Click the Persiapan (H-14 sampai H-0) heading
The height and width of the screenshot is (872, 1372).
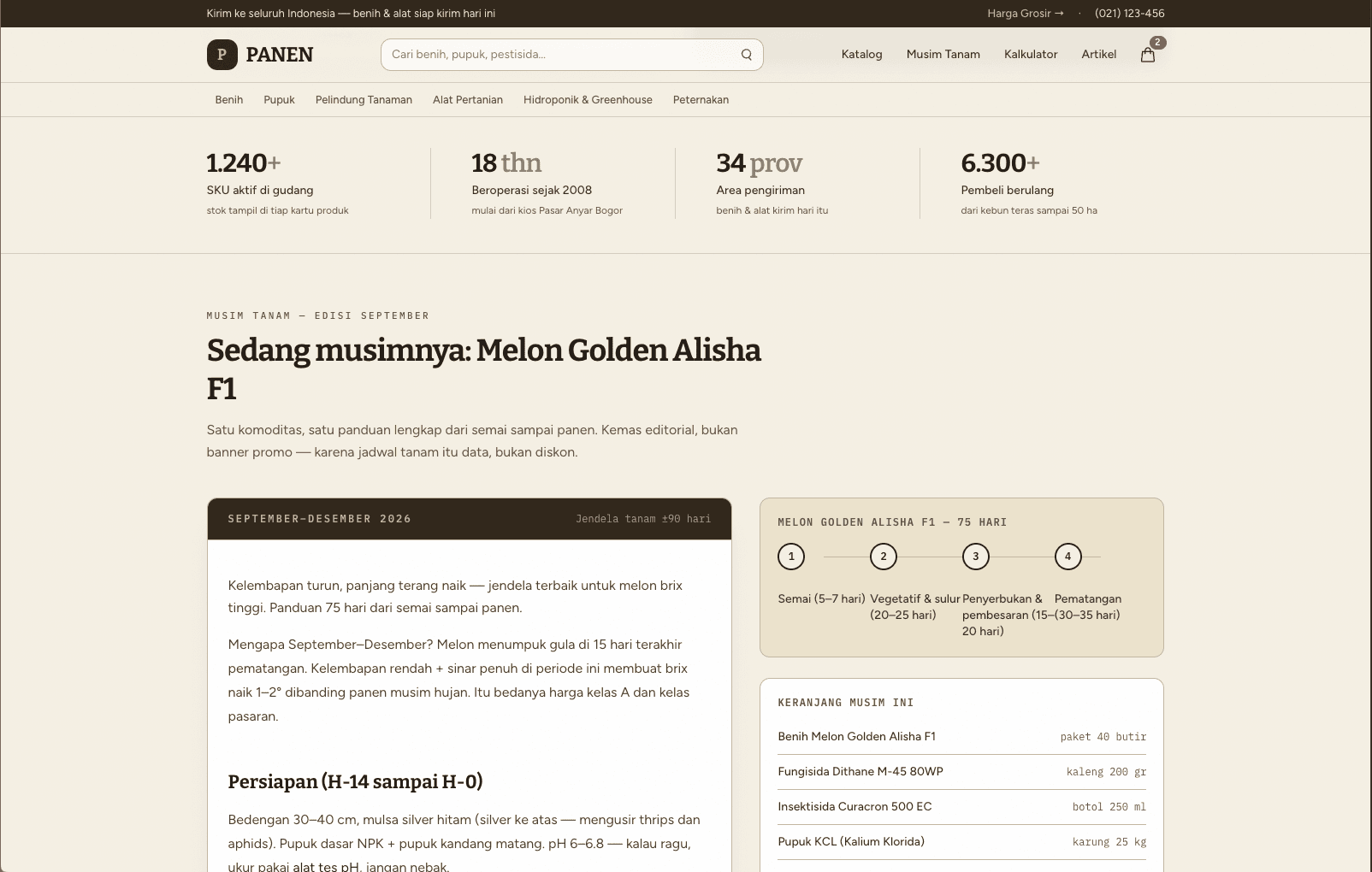click(x=355, y=781)
